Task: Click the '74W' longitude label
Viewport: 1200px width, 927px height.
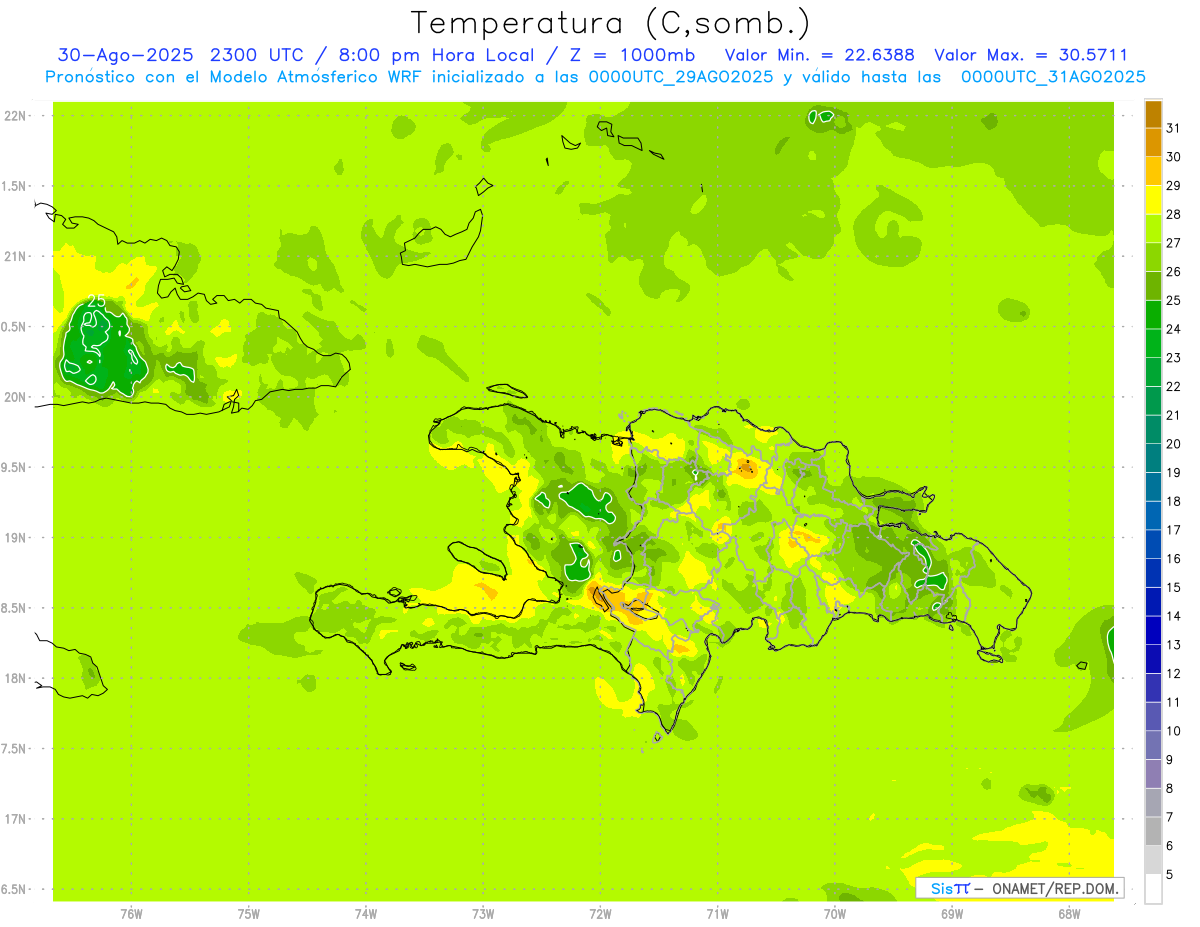Action: click(x=366, y=913)
